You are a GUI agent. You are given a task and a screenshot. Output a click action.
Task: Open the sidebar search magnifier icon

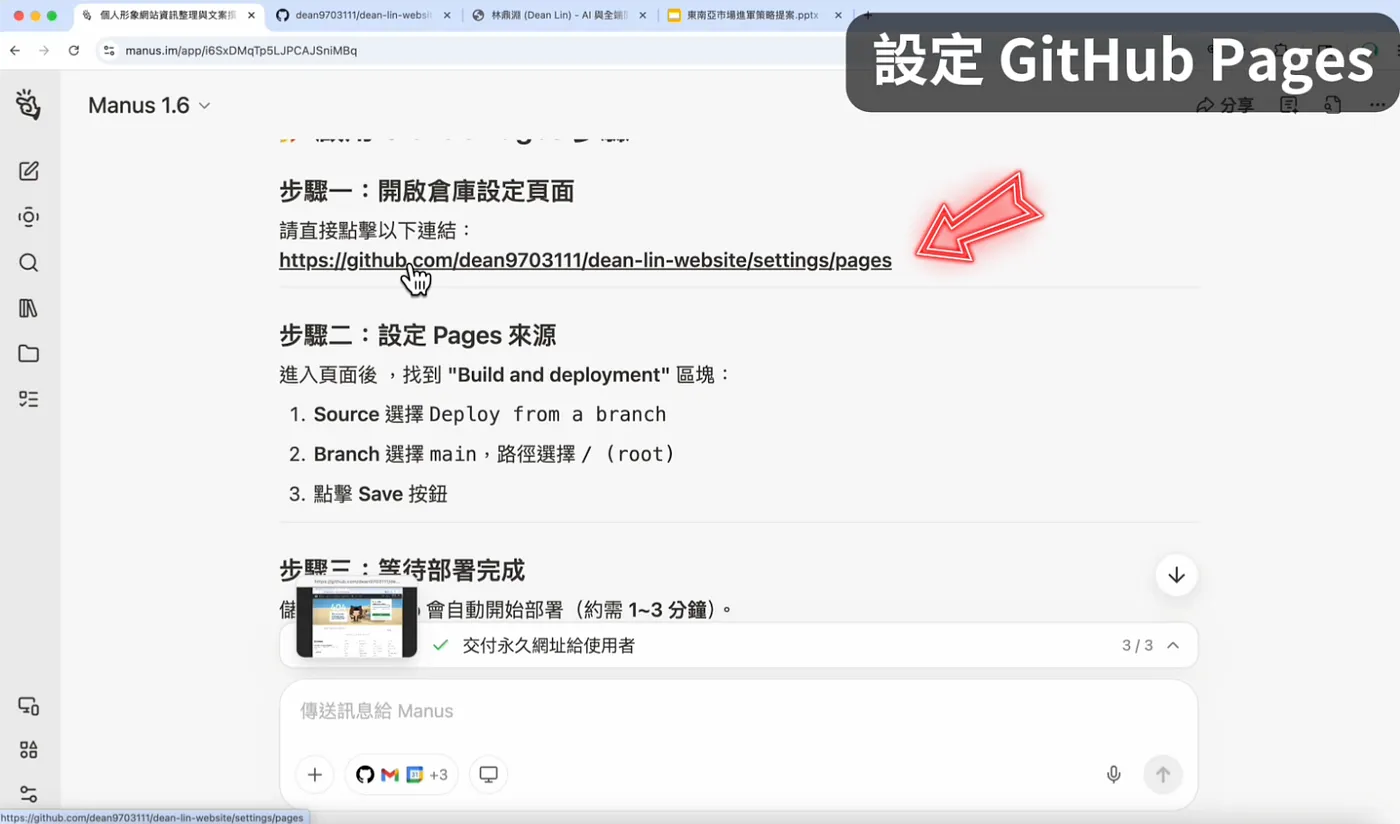click(x=29, y=263)
